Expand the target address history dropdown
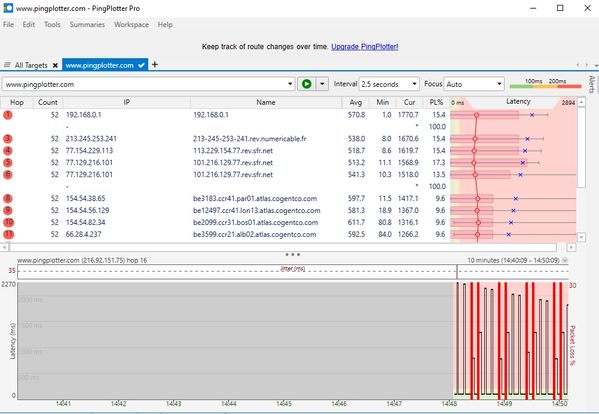Image resolution: width=599 pixels, height=414 pixels. click(x=290, y=84)
